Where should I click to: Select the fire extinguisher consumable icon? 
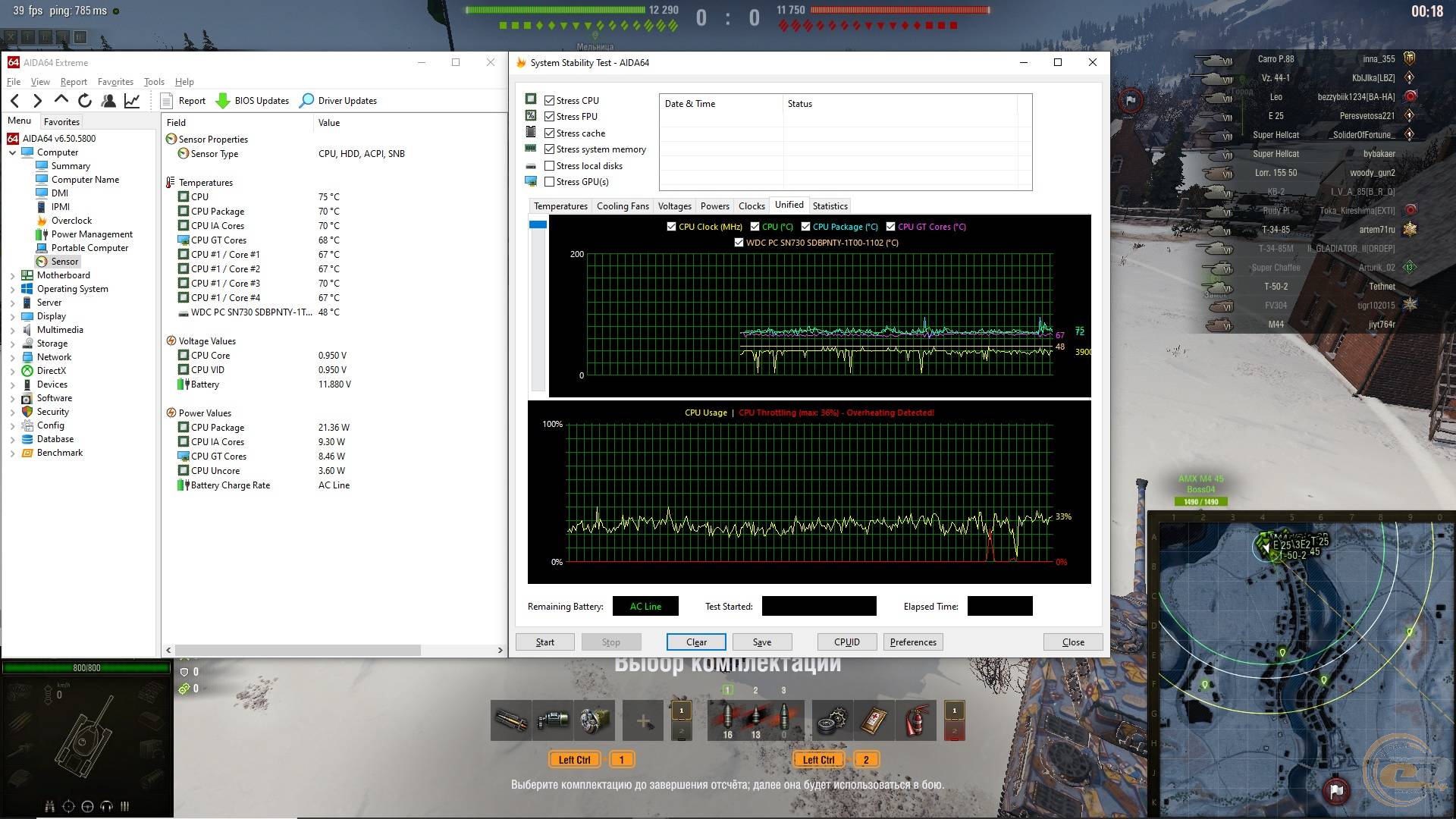point(916,720)
